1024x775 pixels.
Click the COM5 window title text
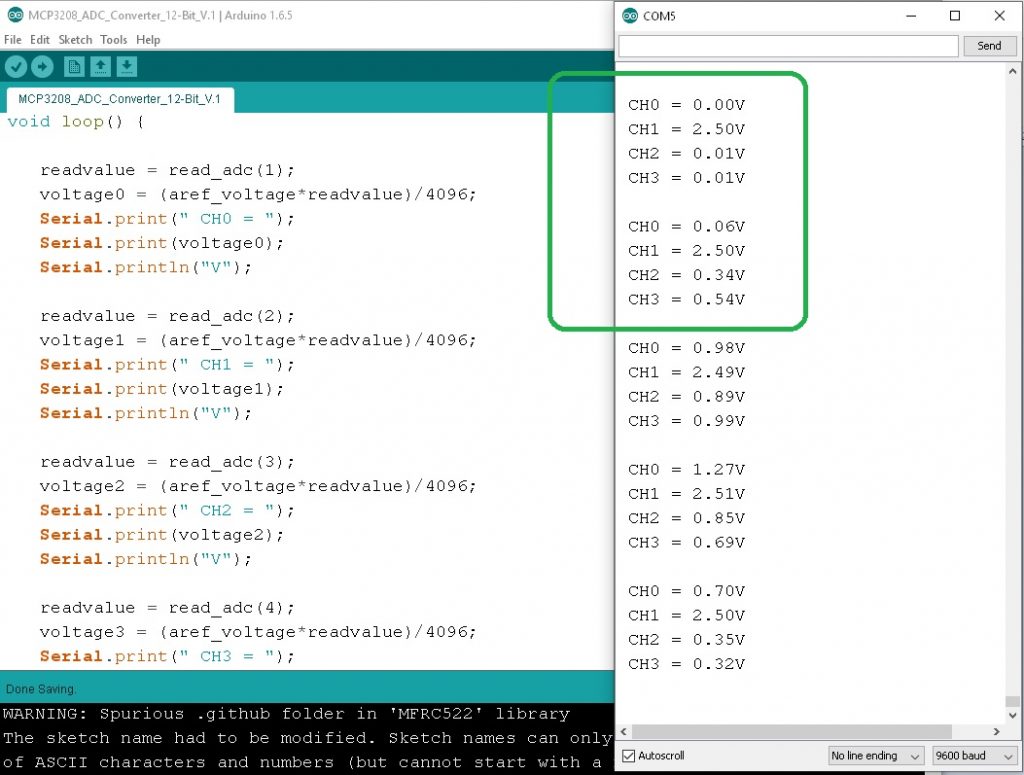[659, 16]
